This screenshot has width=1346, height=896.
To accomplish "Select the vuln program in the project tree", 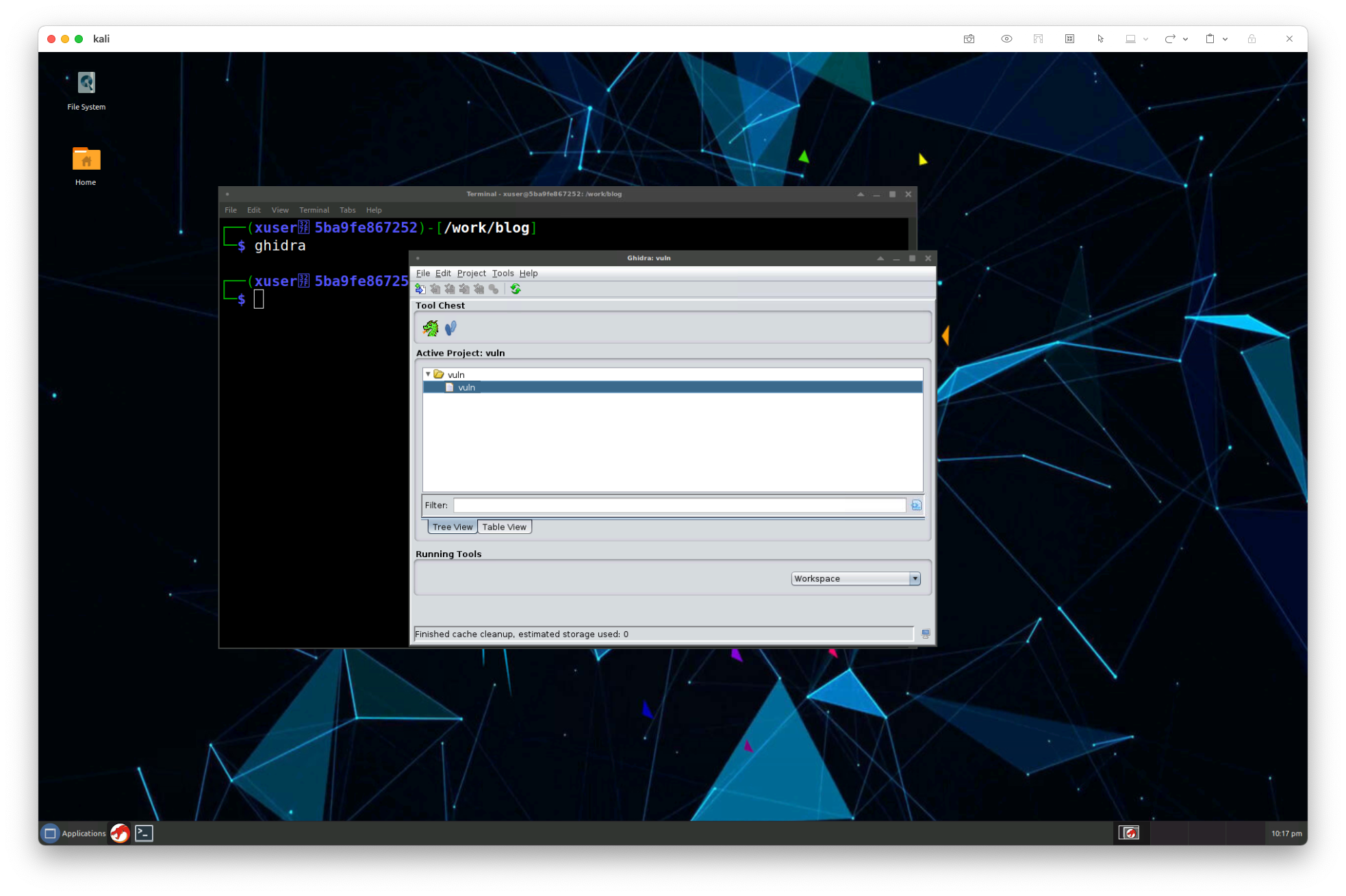I will [466, 387].
